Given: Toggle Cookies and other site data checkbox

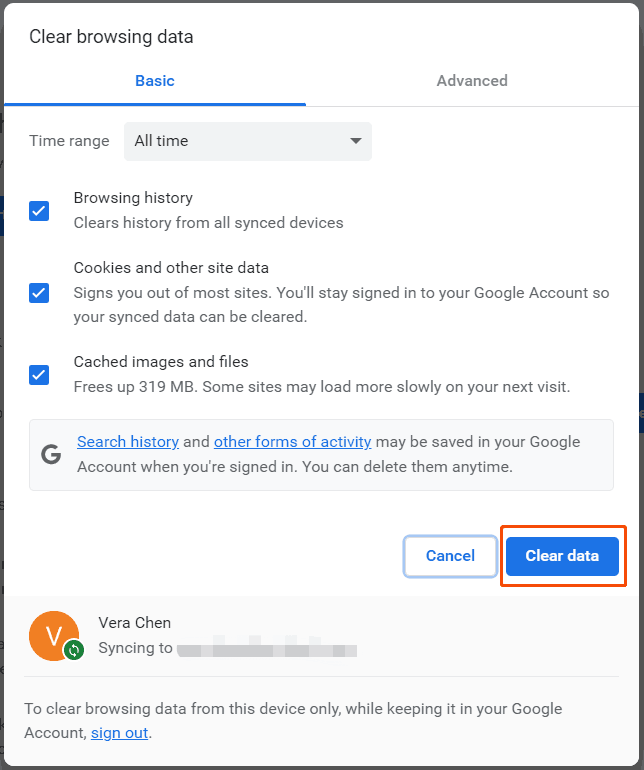Looking at the screenshot, I should 39,293.
